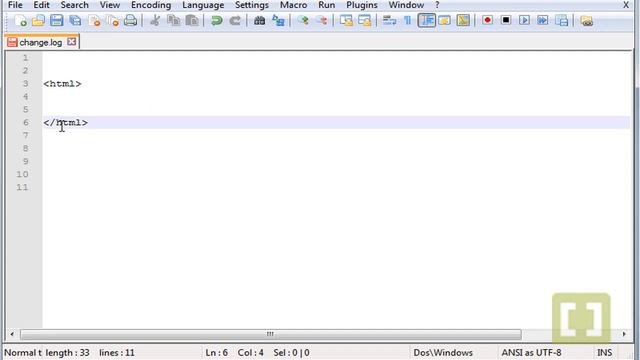
Task: Click 'Sel : 0 | 0' status entry
Action: tap(291, 353)
